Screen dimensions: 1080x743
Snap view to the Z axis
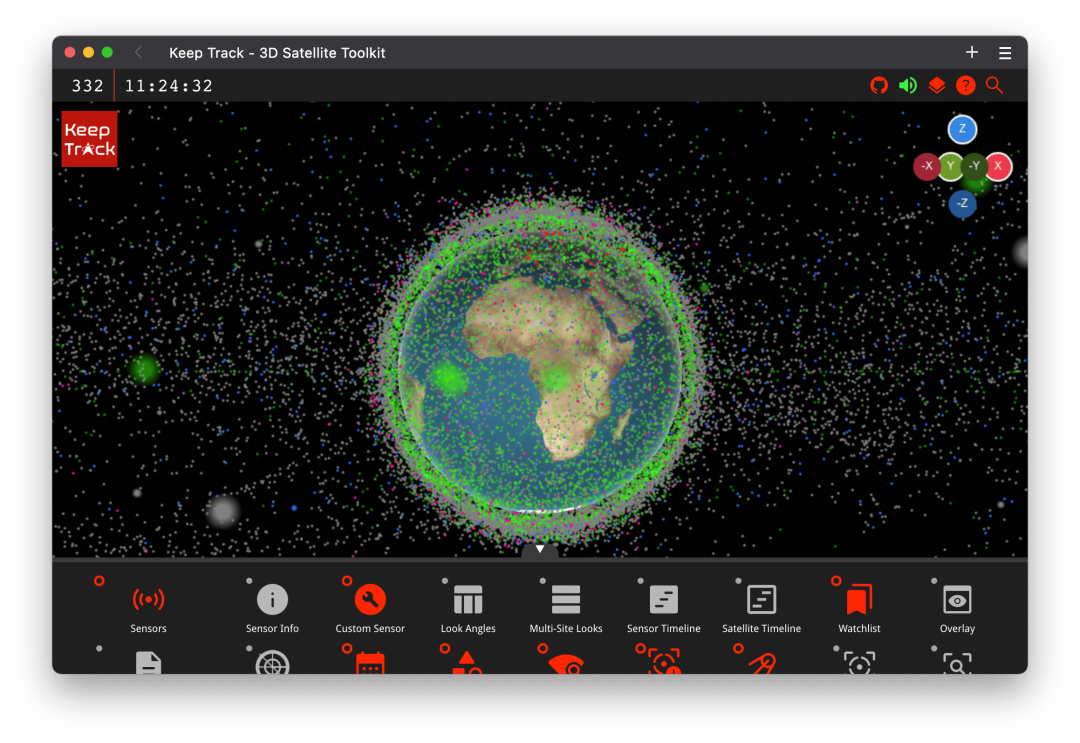click(962, 129)
